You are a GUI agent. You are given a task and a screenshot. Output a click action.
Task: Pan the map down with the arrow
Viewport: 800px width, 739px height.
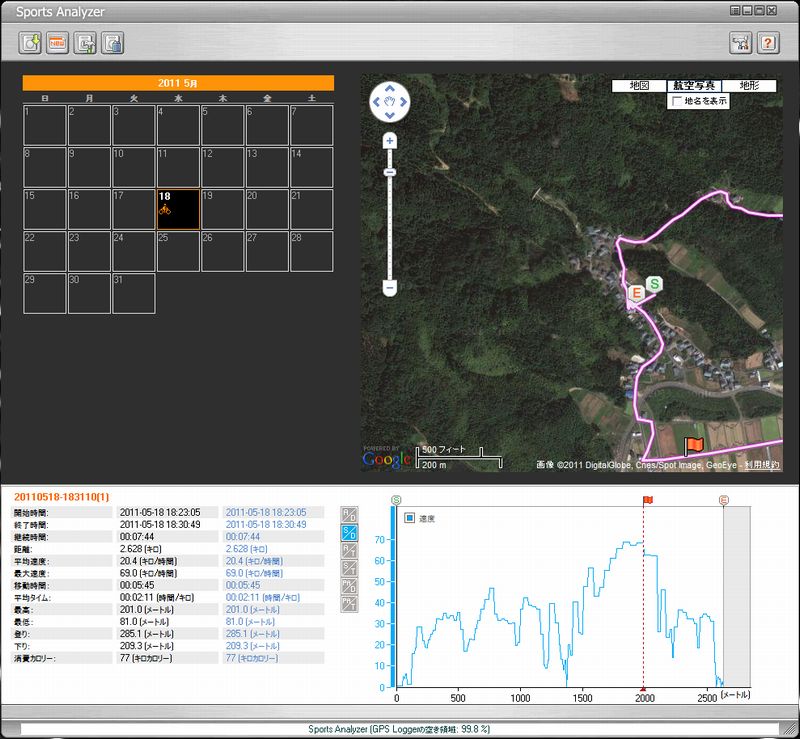pos(389,115)
